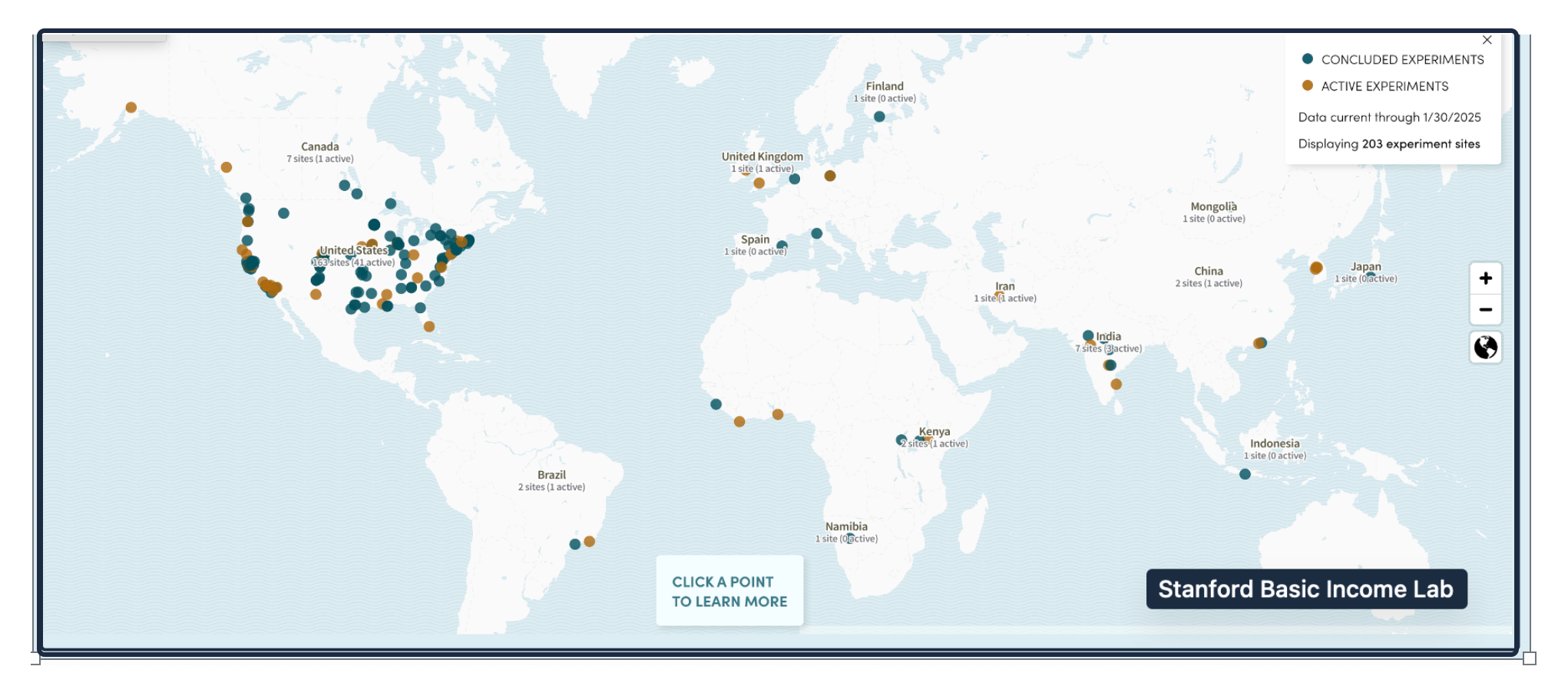Click the Brazil teal concluded site dot
Image resolution: width=1568 pixels, height=696 pixels.
point(574,544)
